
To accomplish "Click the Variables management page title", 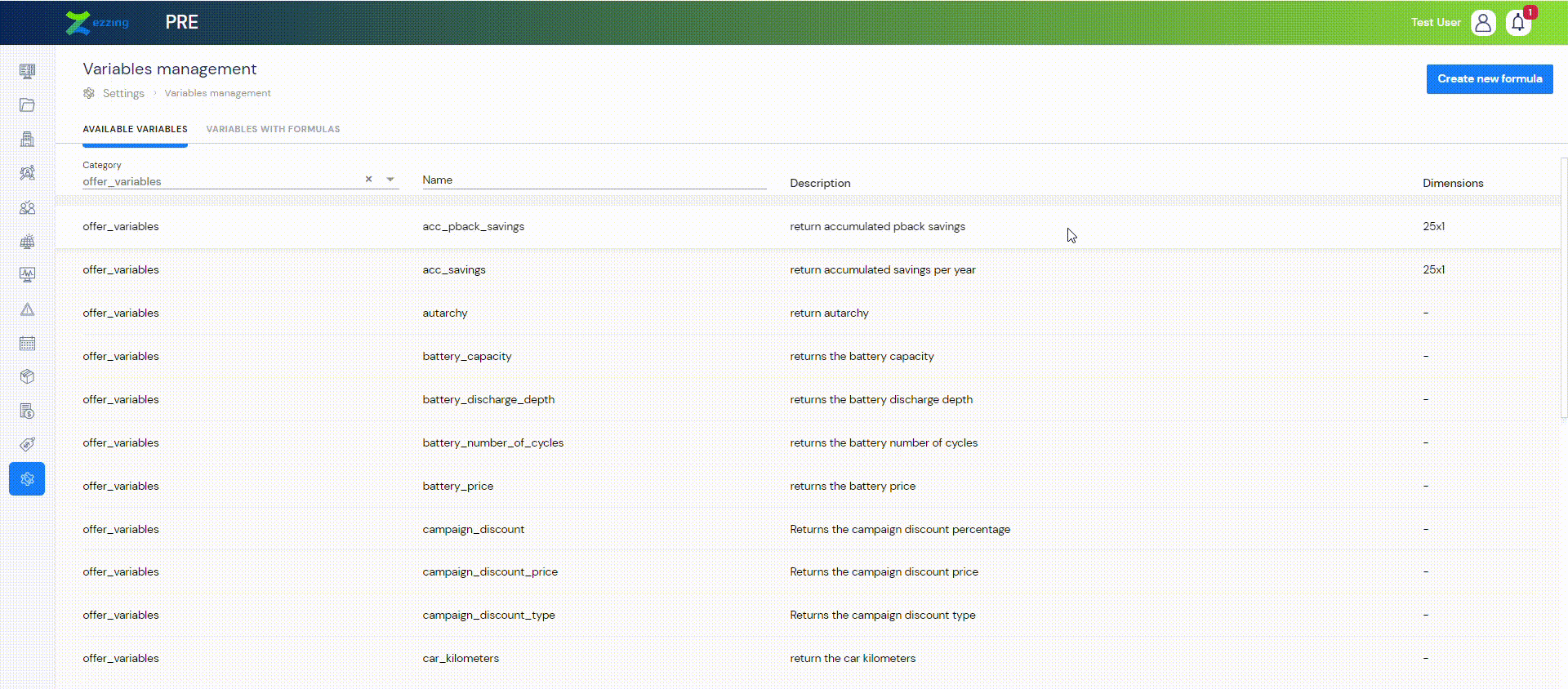I will (x=170, y=69).
